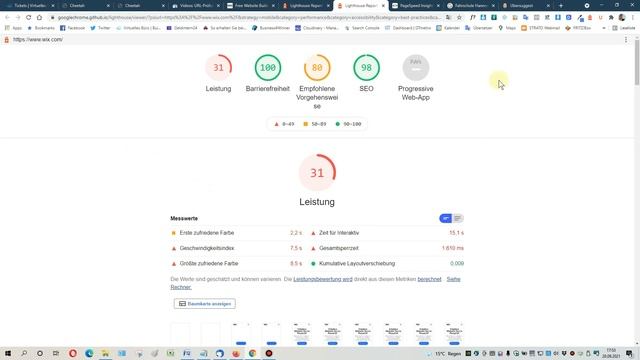Click the 15°C Regen weather widget
Image resolution: width=640 pixels, height=360 pixels.
click(445, 353)
